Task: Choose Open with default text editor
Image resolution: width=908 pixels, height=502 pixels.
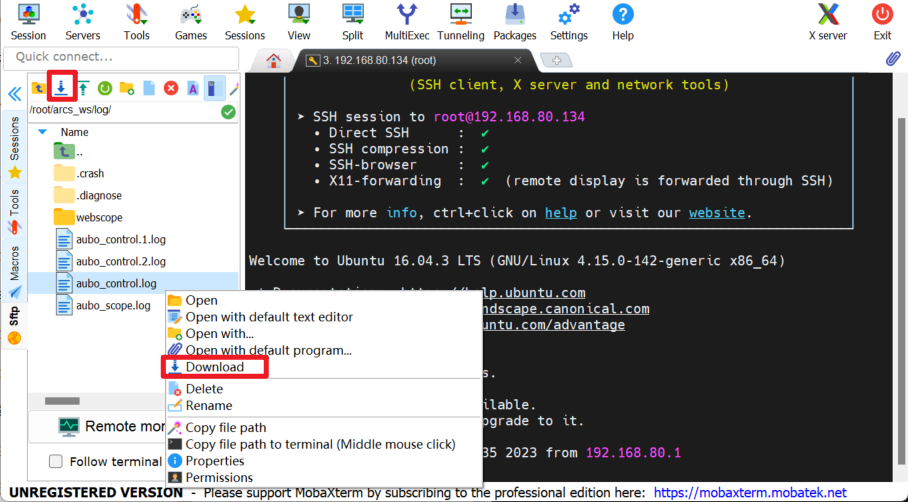Action: click(324, 317)
